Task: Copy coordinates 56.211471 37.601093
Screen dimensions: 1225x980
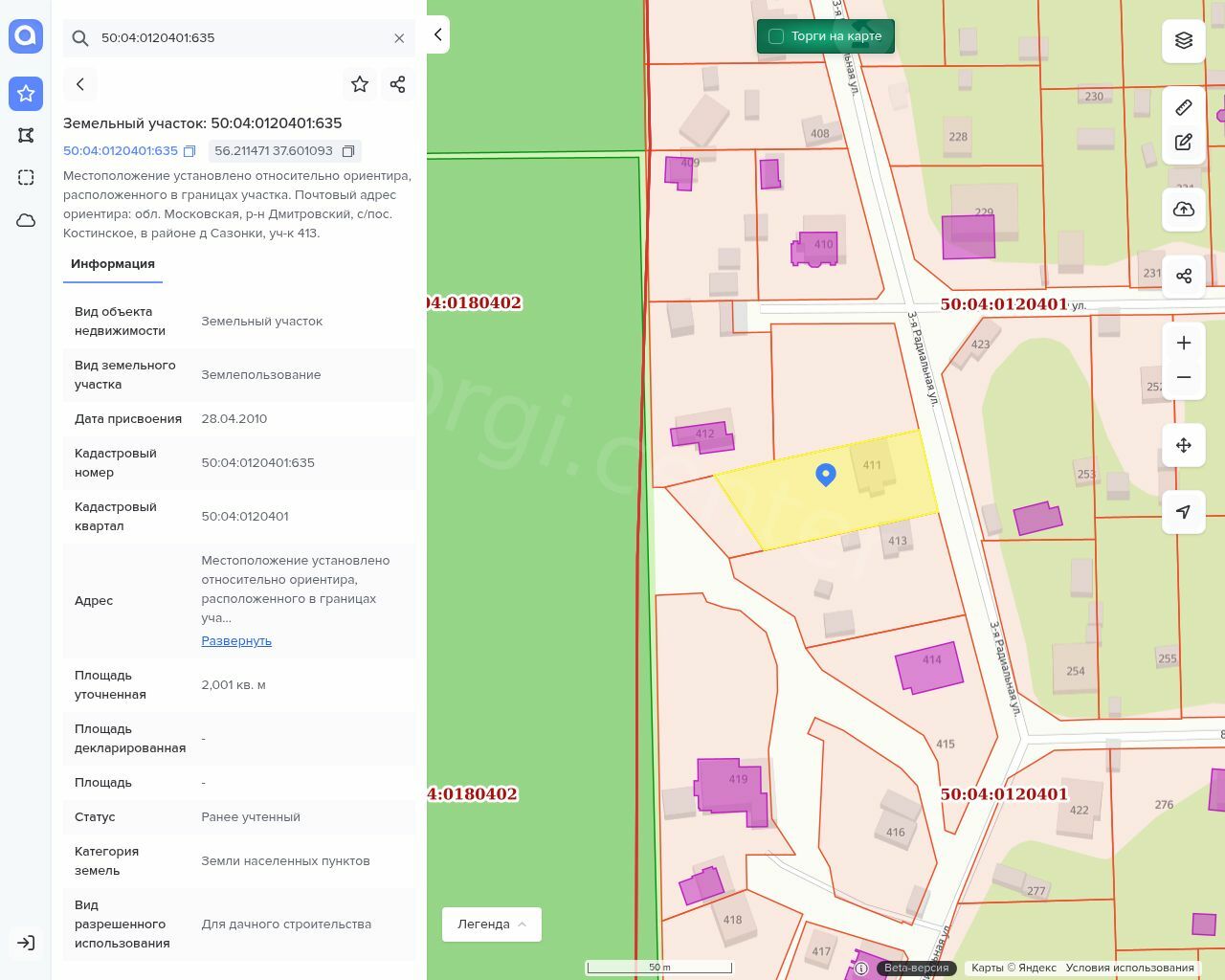Action: pyautogui.click(x=348, y=151)
